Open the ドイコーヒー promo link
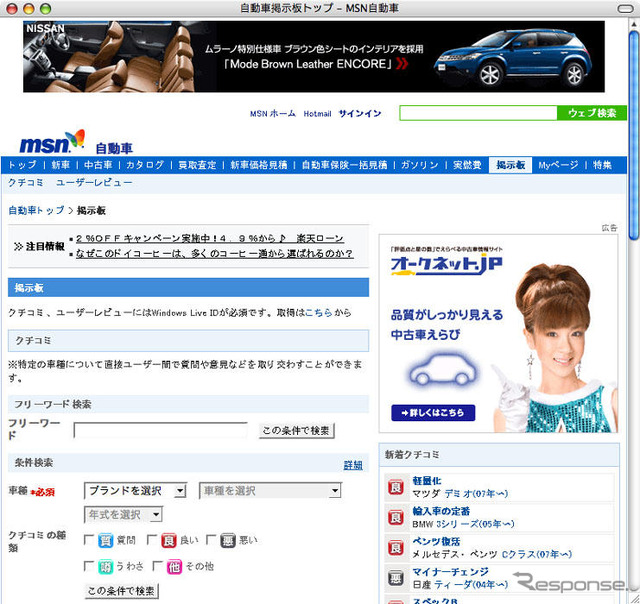The height and width of the screenshot is (604, 640). pos(215,253)
